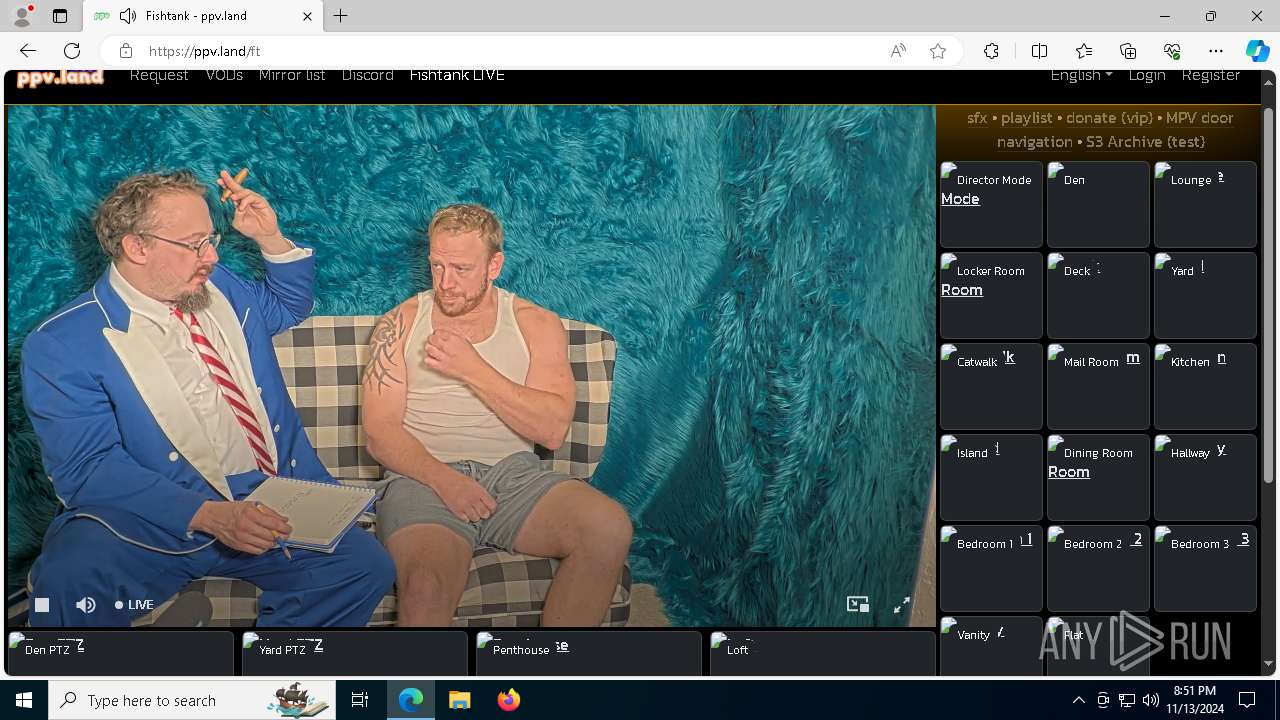This screenshot has width=1280, height=720.
Task: Mute the video player volume
Action: [86, 604]
